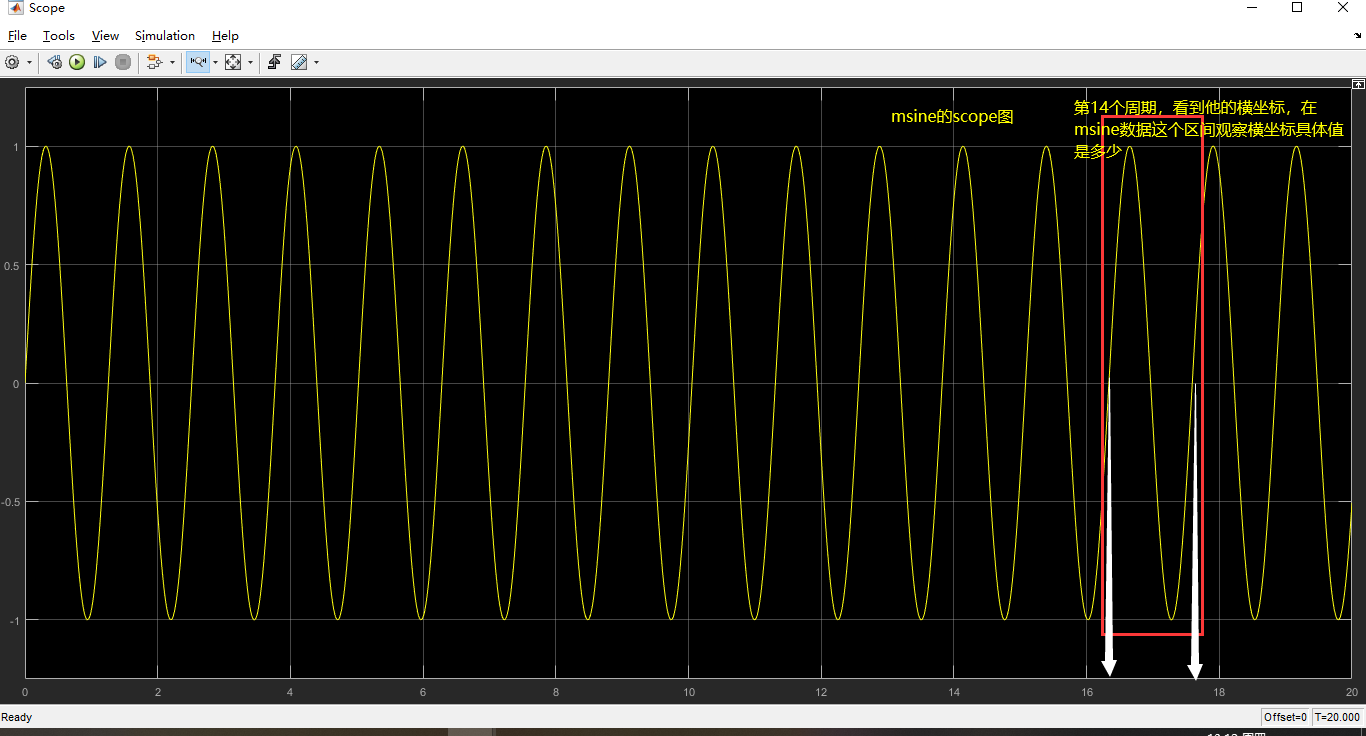This screenshot has width=1366, height=736.
Task: Click the Stop simulation button
Action: (123, 62)
